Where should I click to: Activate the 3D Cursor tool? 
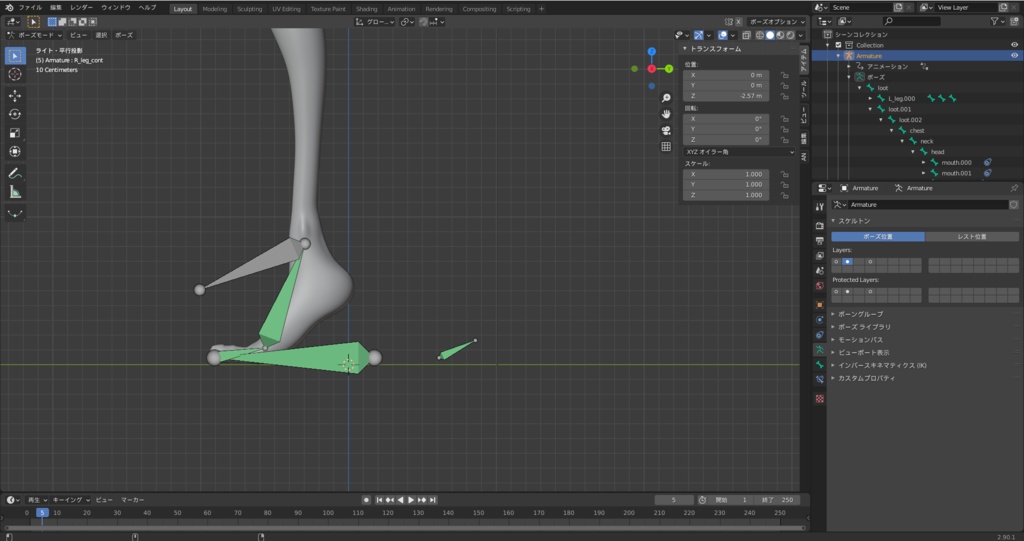click(15, 74)
